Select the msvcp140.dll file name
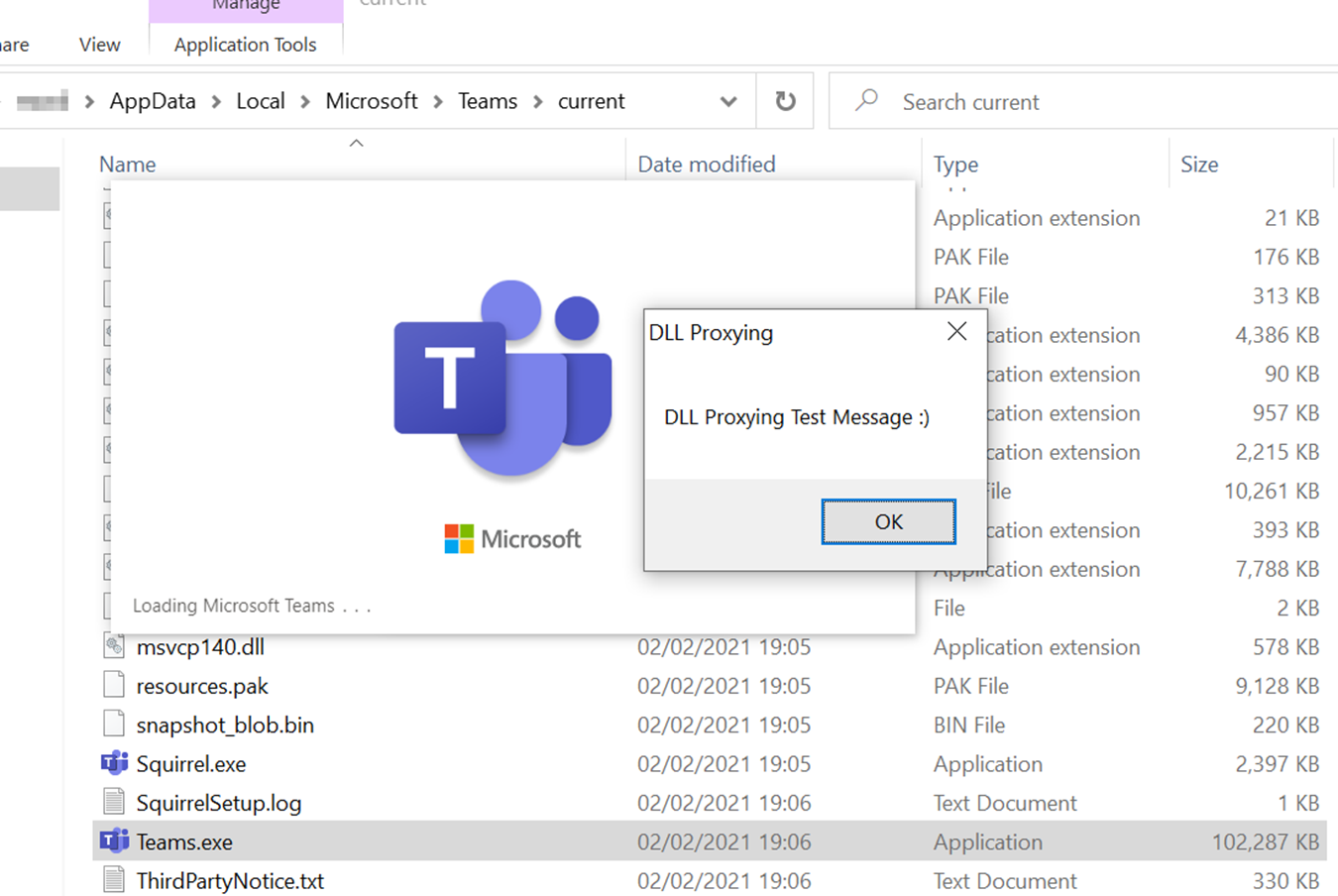This screenshot has height=896, width=1338. coord(200,647)
